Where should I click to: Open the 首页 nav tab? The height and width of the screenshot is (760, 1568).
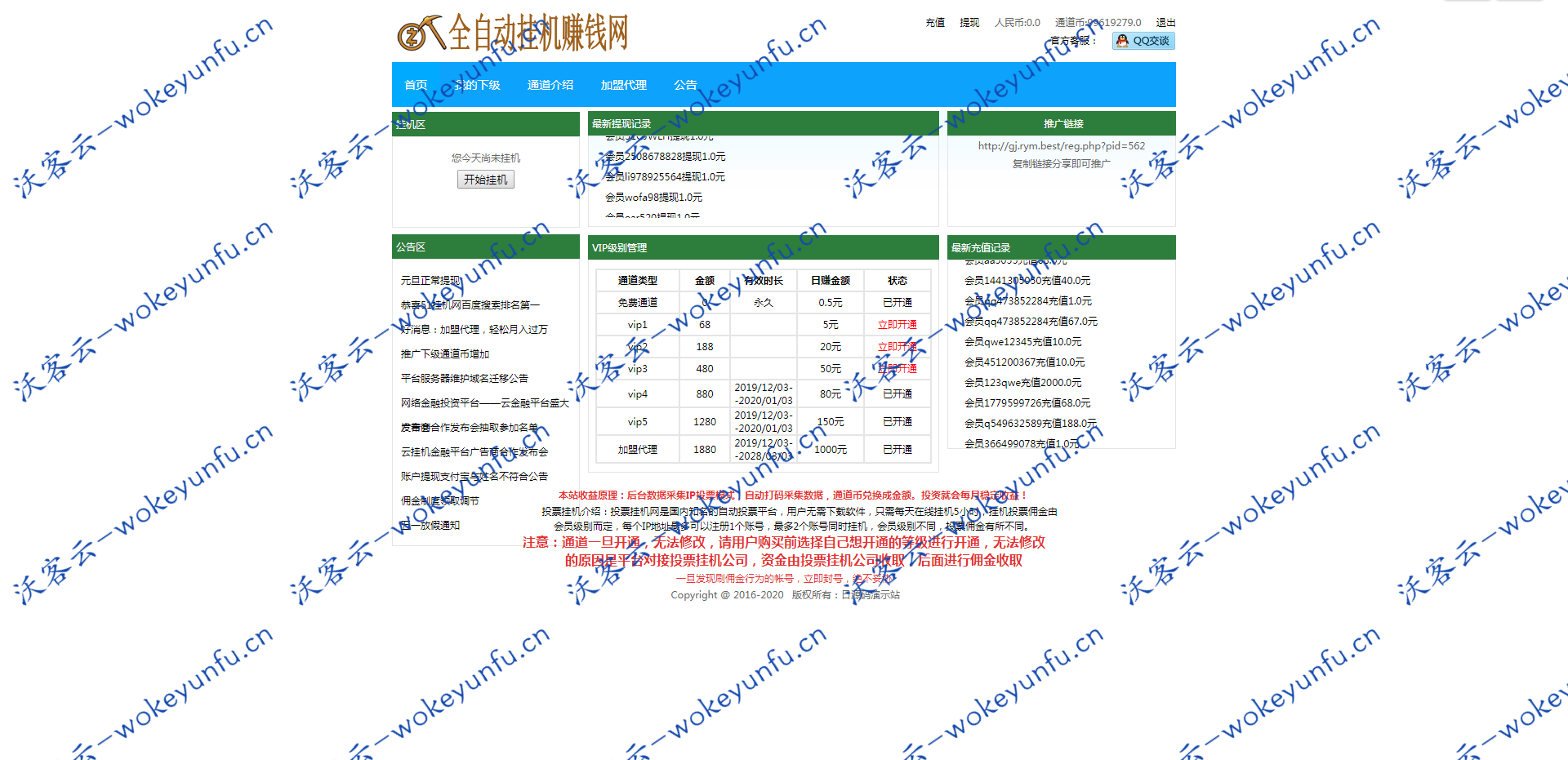416,85
